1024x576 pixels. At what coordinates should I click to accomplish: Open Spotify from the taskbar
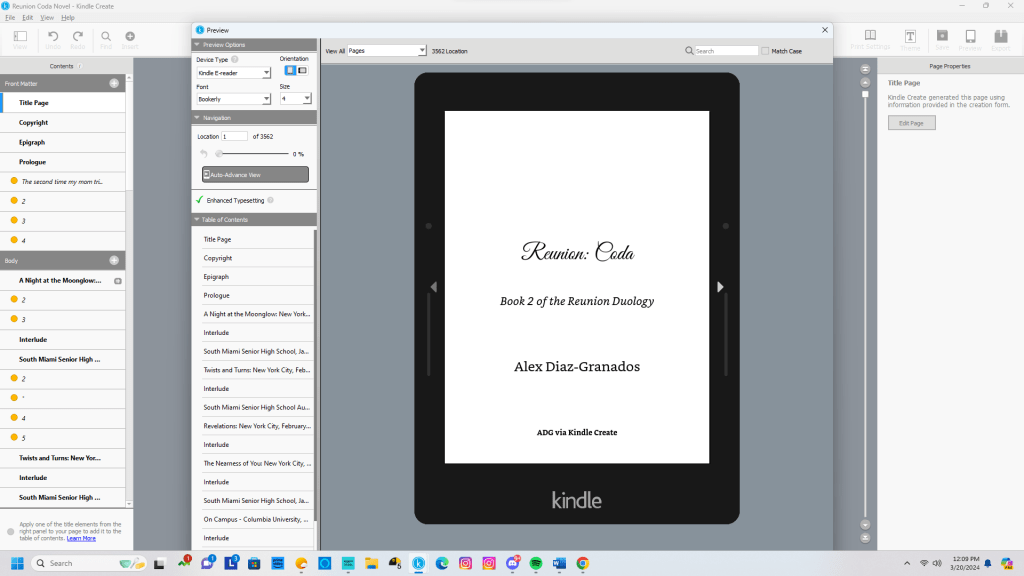(x=535, y=563)
